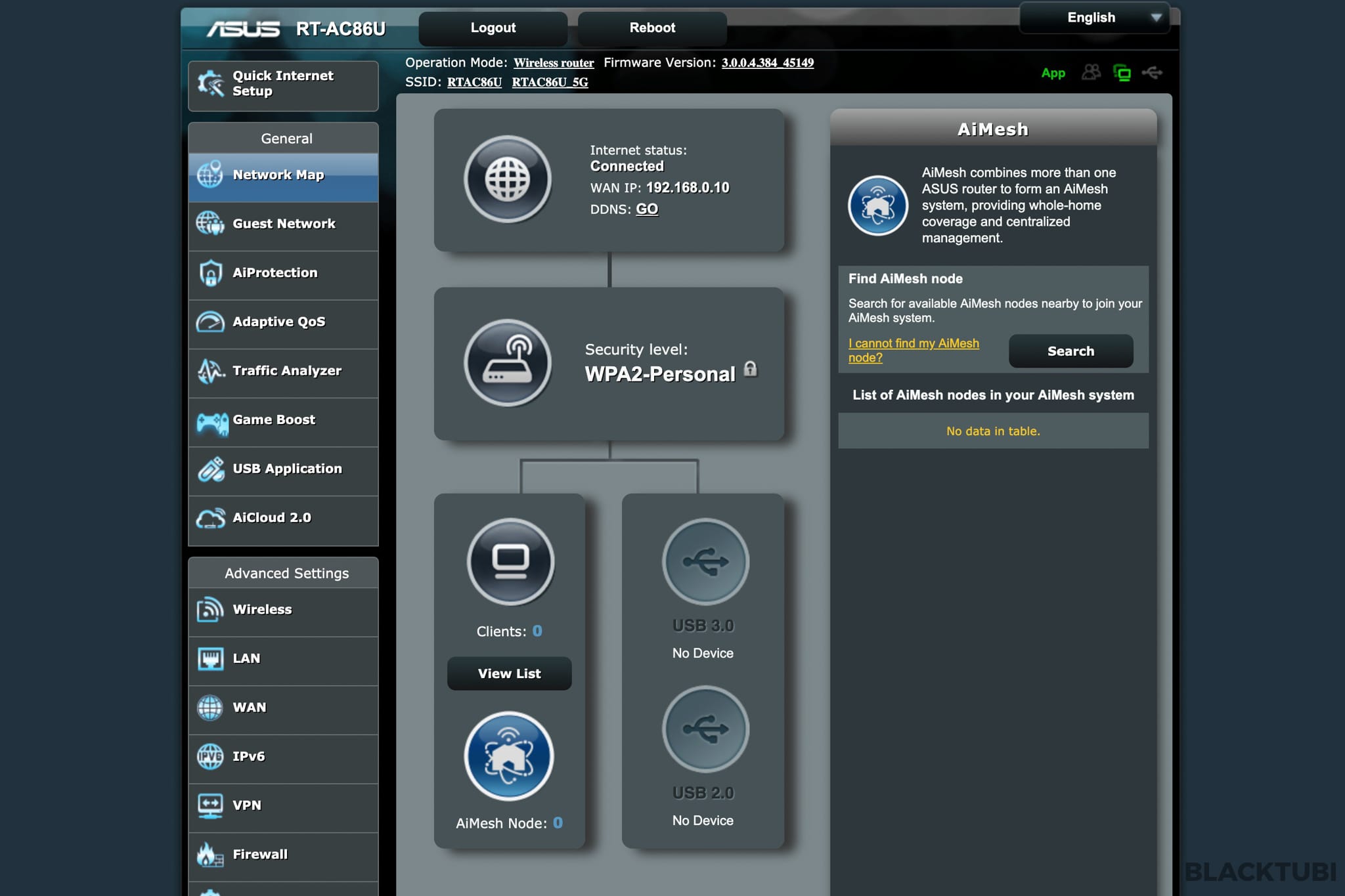Open the English language dropdown
The width and height of the screenshot is (1345, 896).
1094,18
